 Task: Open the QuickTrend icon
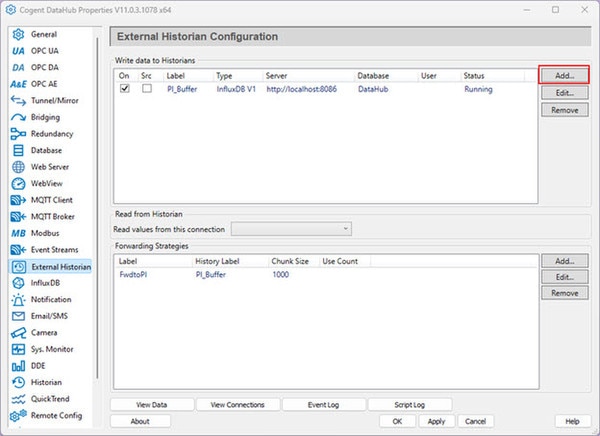(18, 399)
